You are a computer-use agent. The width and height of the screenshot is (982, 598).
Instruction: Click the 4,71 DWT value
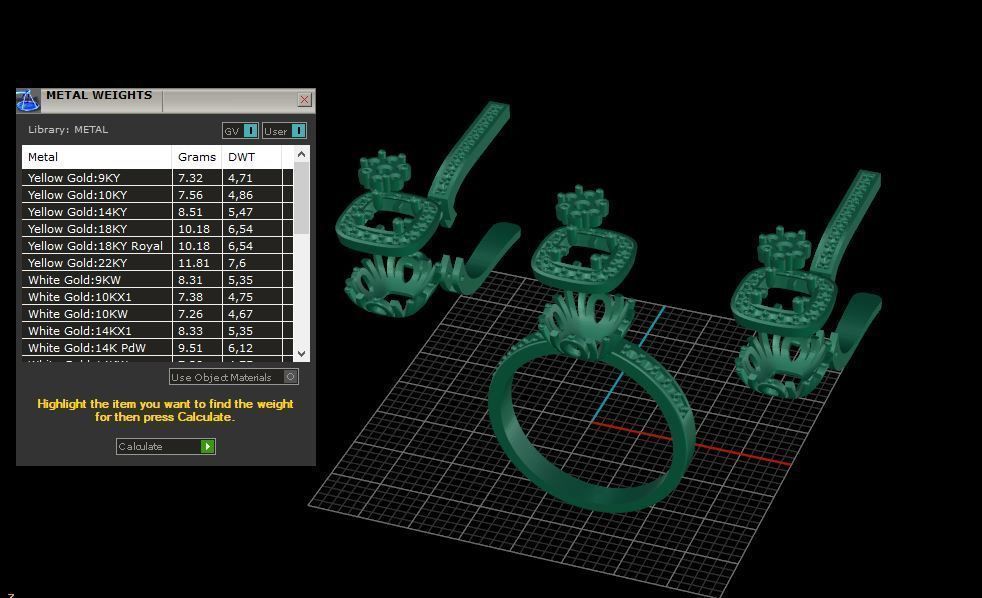point(240,178)
